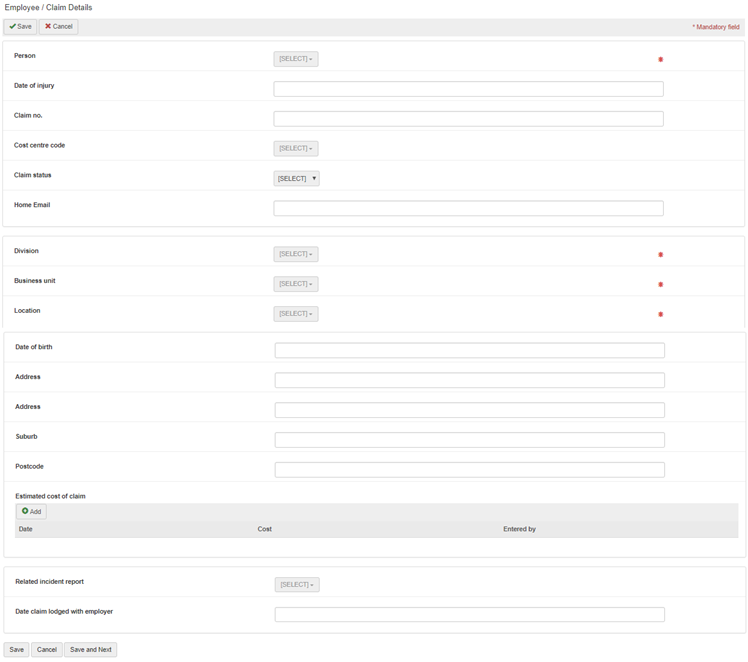Open the Business unit dropdown
This screenshot has height=662, width=748.
(295, 284)
